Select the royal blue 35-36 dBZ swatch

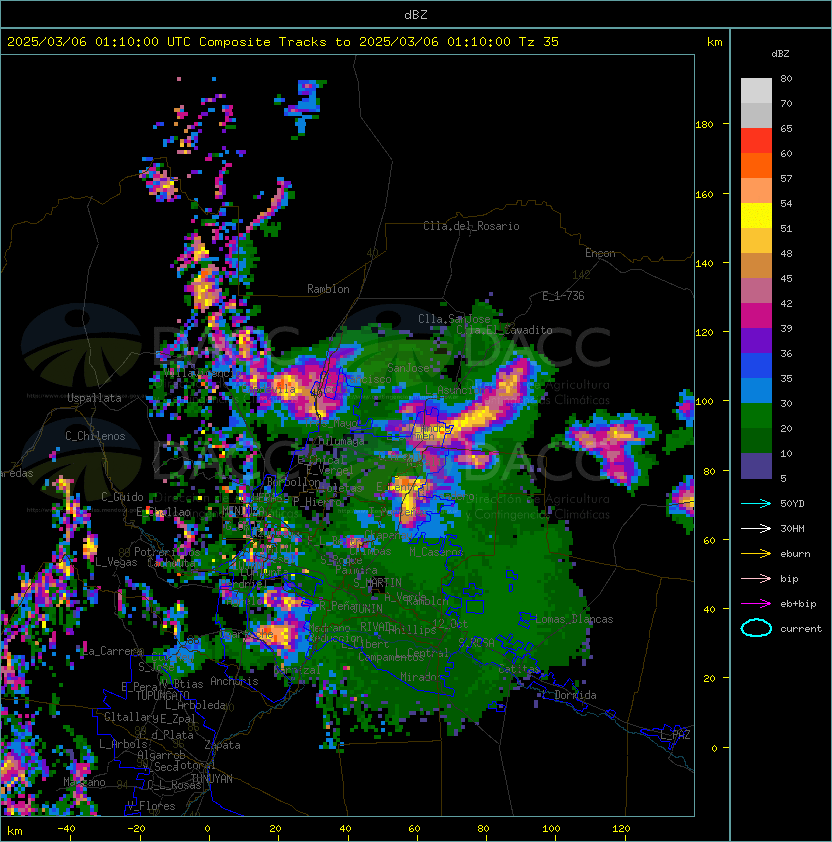point(756,366)
